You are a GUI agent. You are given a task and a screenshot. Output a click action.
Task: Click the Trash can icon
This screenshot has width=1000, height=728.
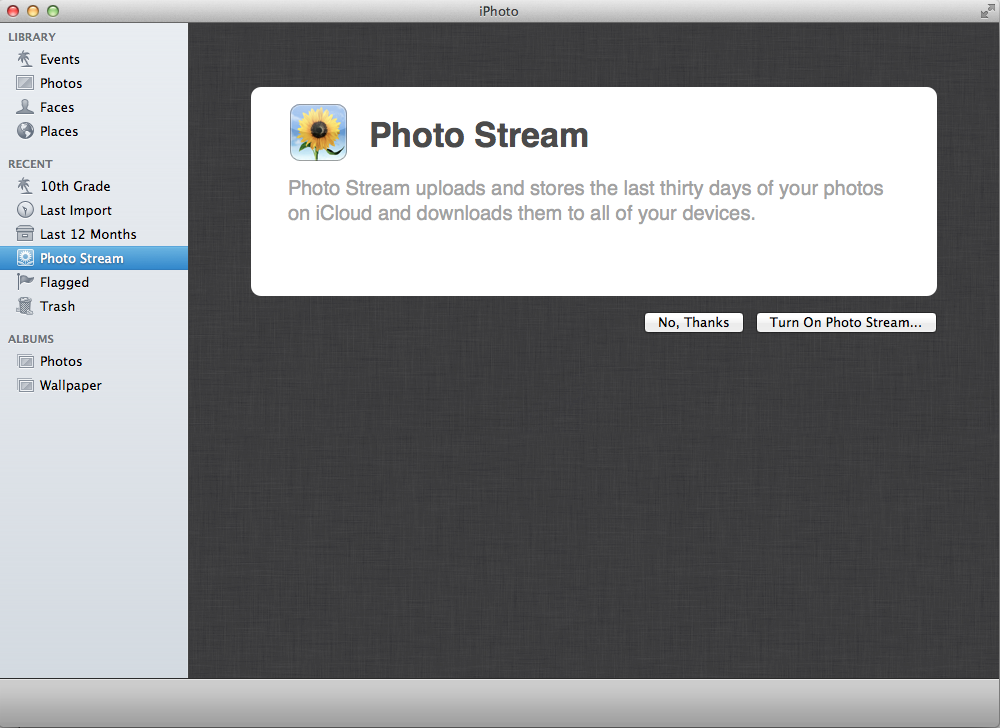[25, 306]
